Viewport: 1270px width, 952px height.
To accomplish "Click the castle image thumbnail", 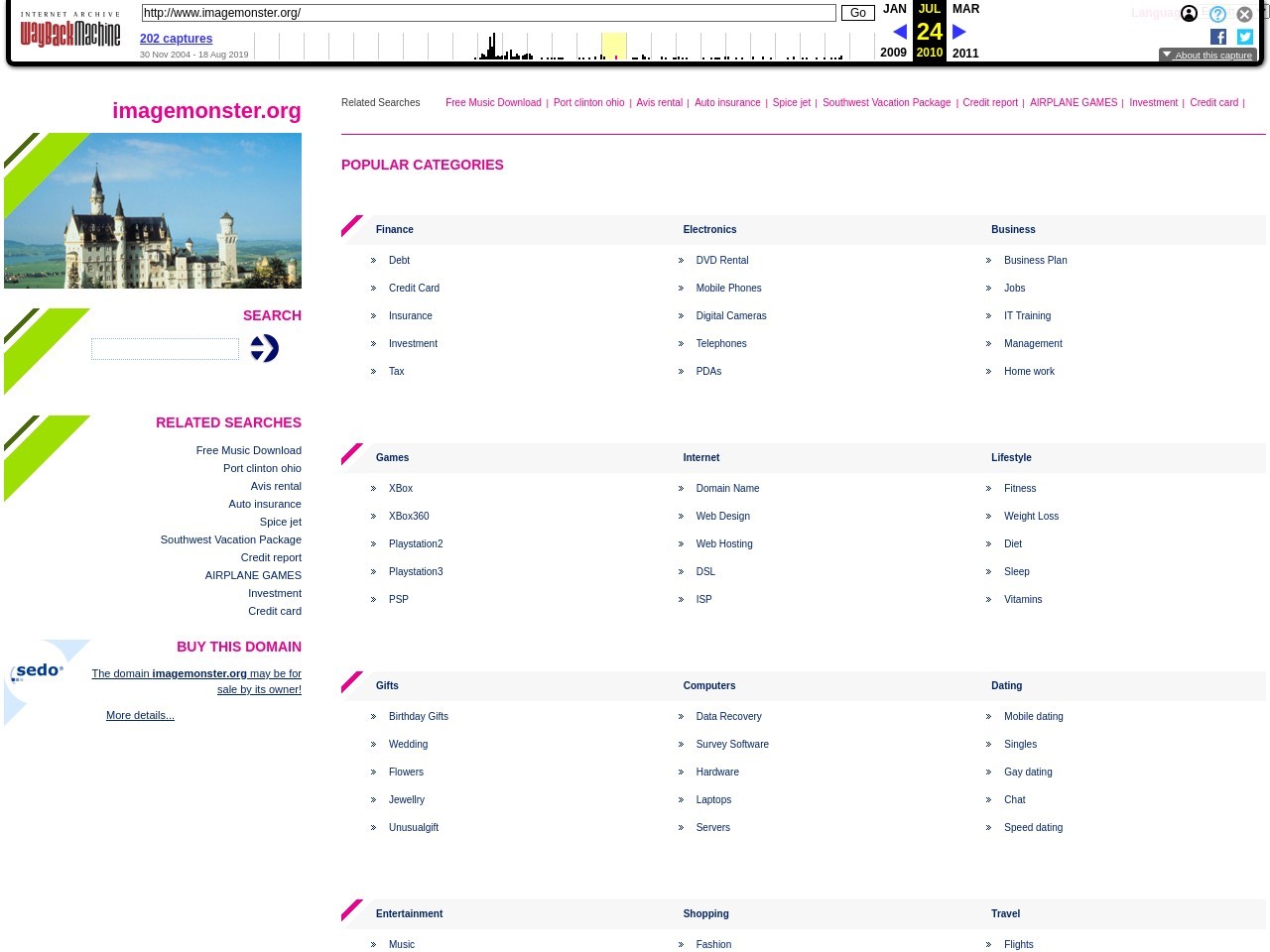I will pos(153,210).
